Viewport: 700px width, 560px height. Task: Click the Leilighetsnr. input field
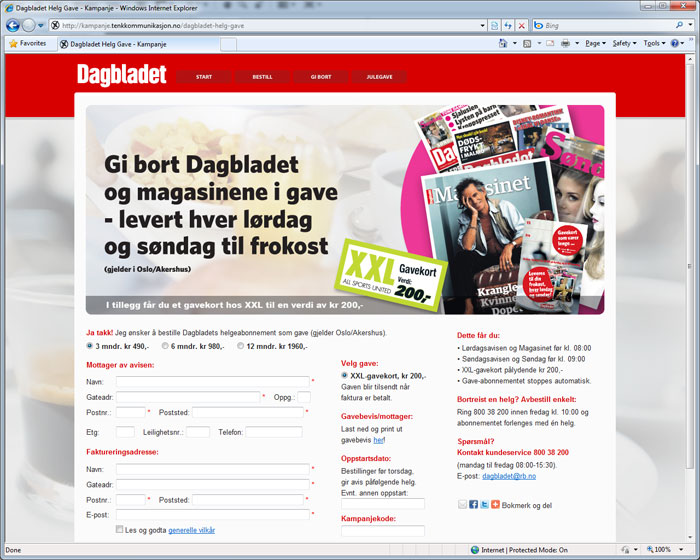point(198,432)
